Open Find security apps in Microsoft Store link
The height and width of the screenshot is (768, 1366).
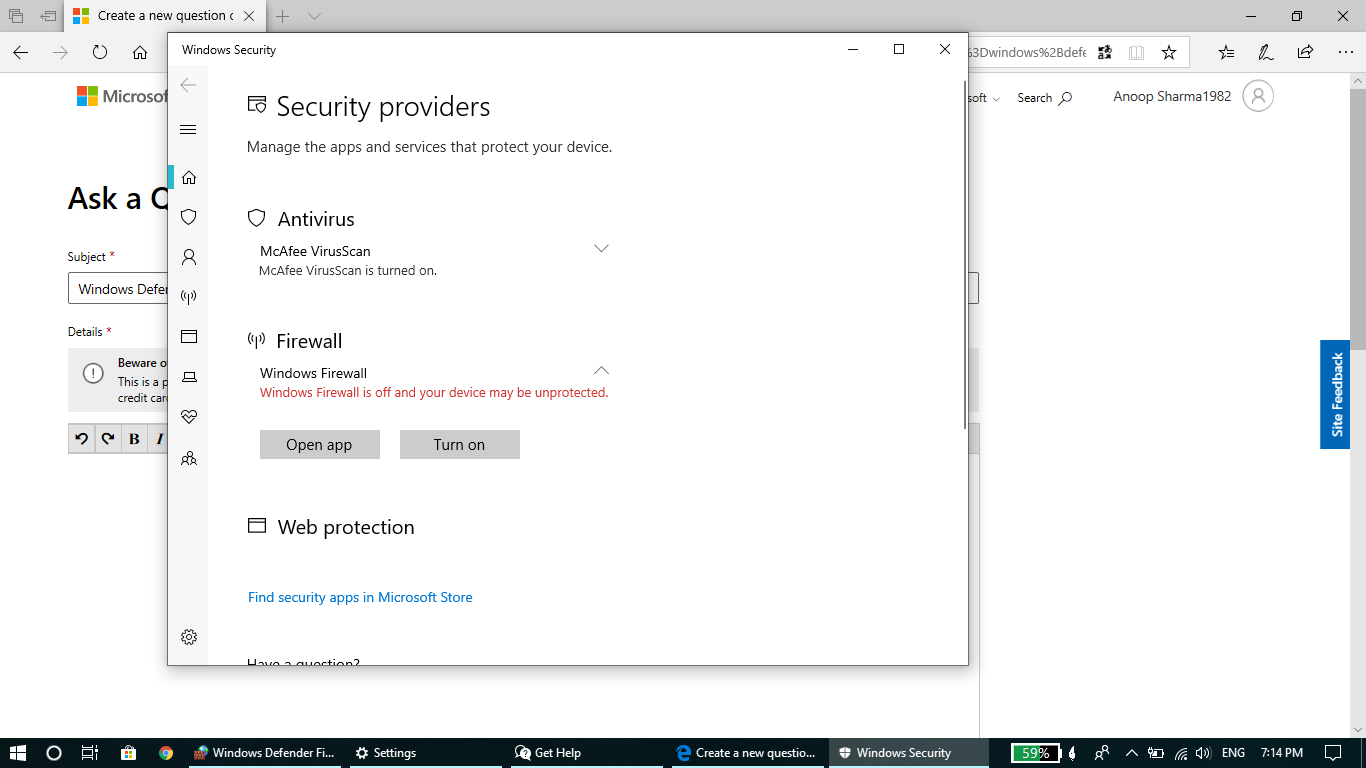click(360, 597)
